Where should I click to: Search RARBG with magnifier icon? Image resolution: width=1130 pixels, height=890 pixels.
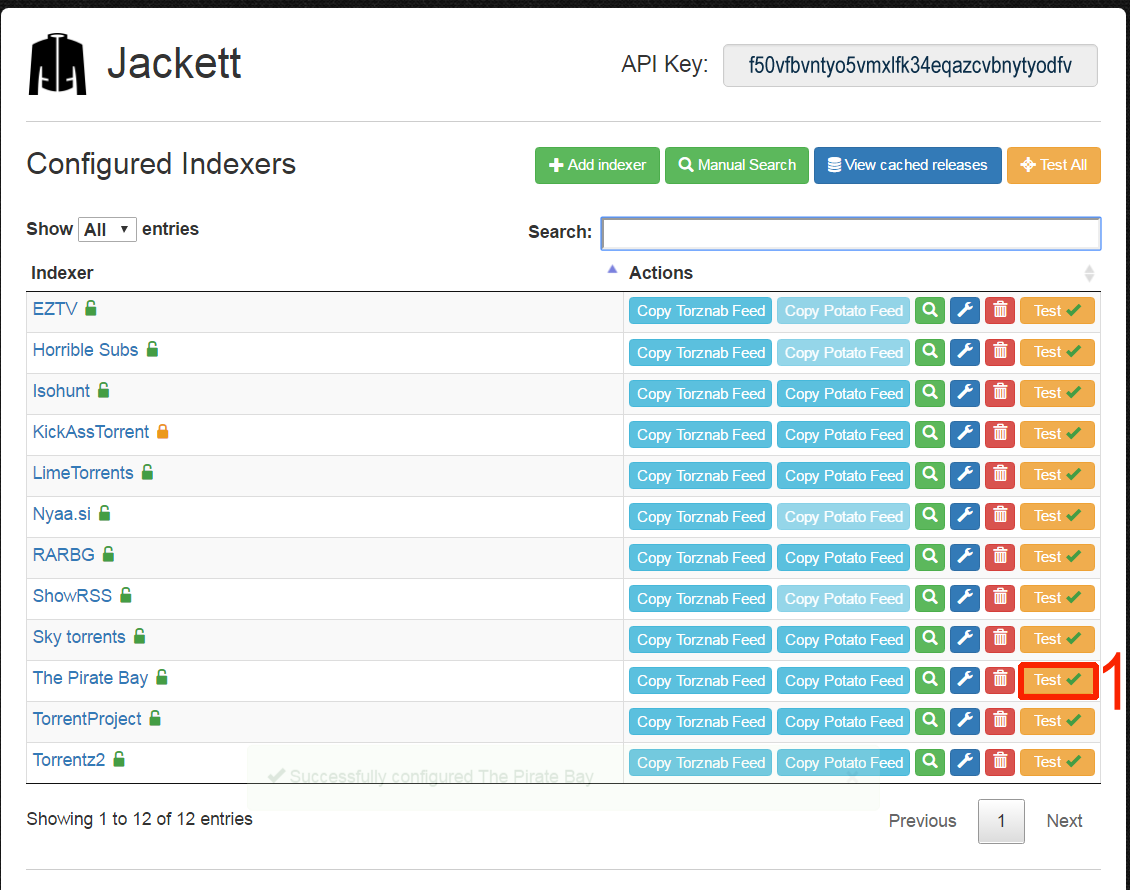930,557
